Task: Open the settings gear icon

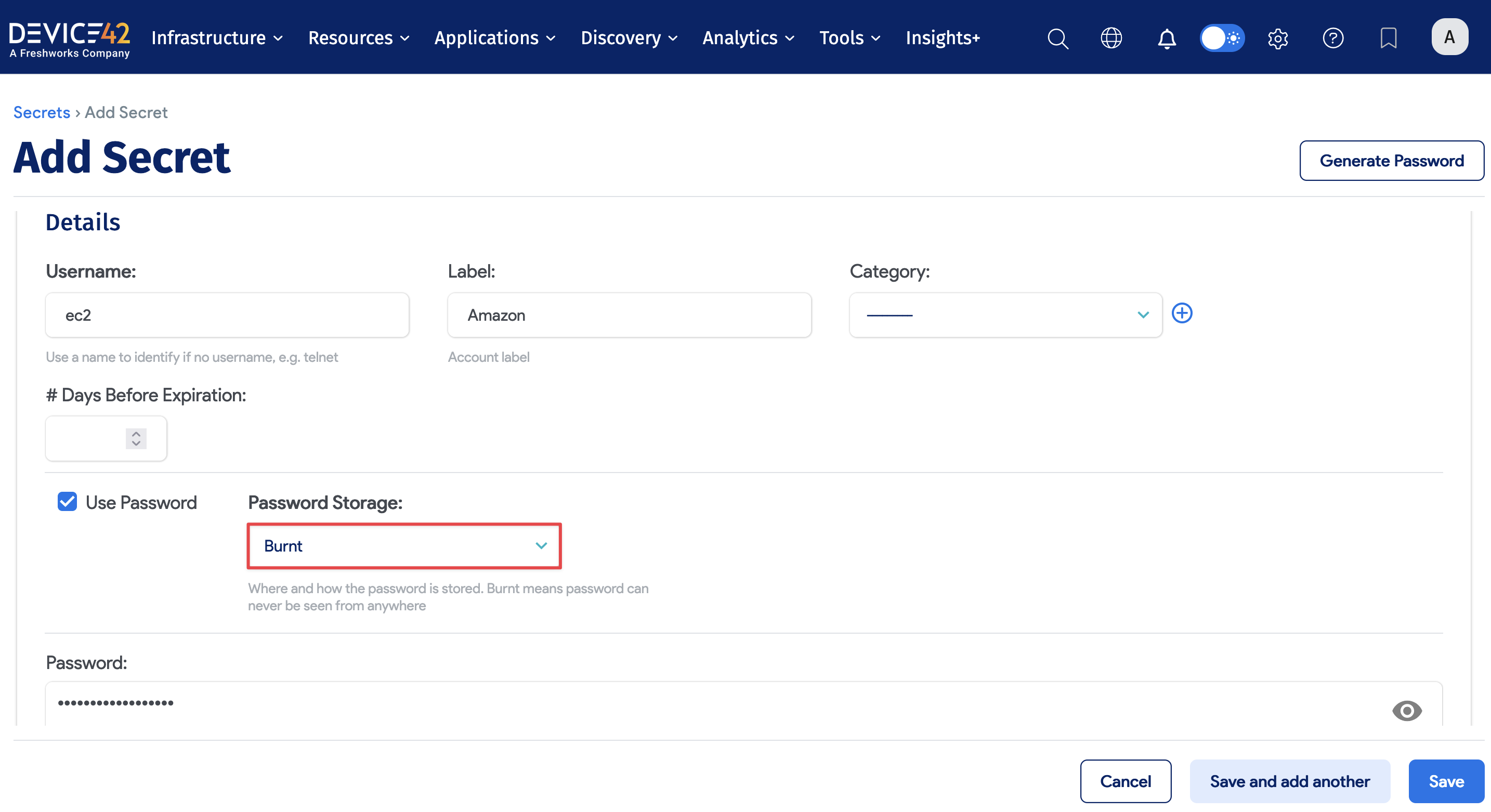Action: pyautogui.click(x=1277, y=38)
